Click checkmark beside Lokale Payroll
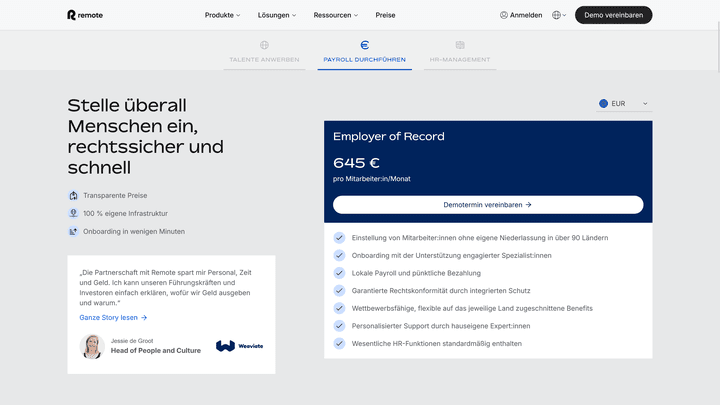This screenshot has width=720, height=405. tap(339, 273)
